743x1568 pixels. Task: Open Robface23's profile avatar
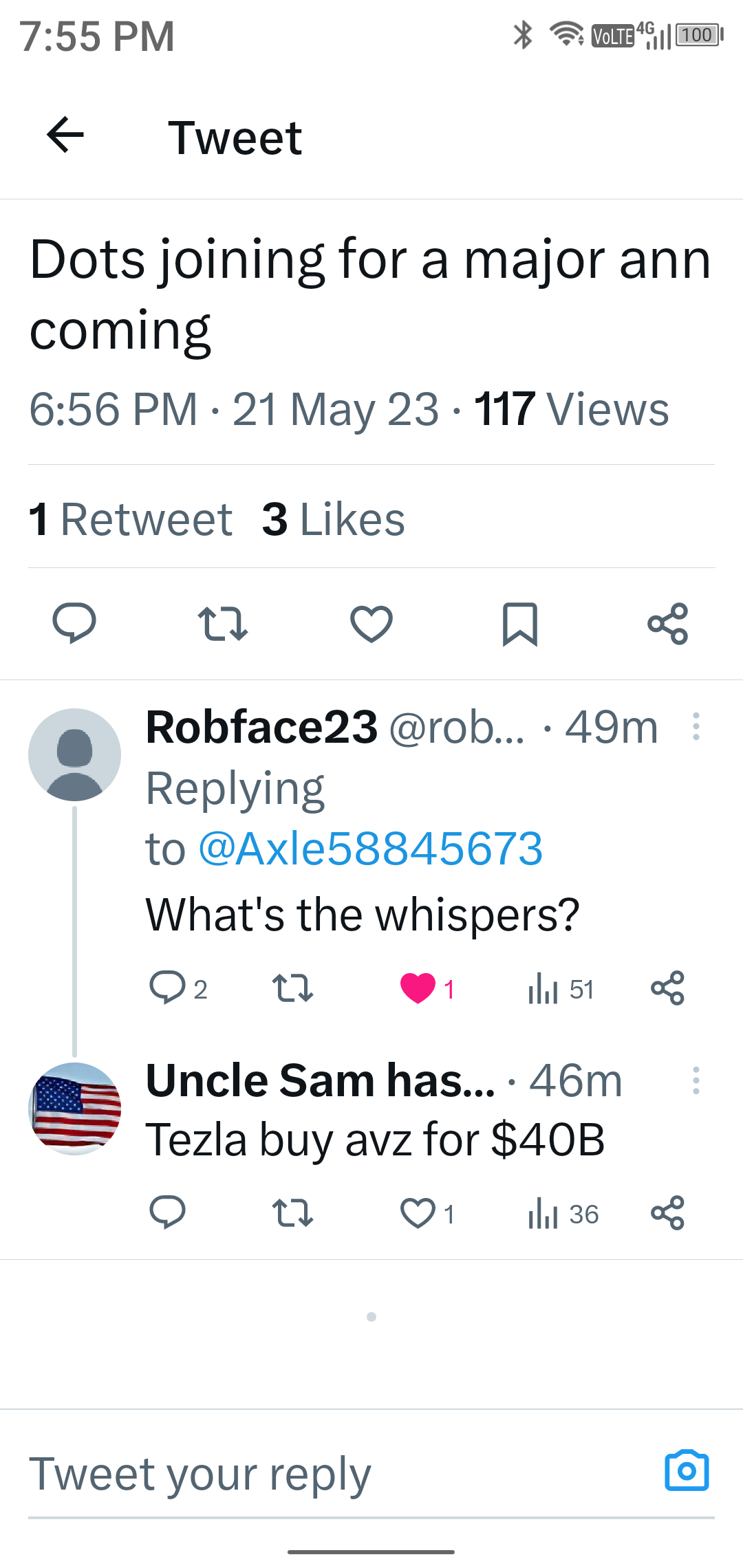(x=74, y=754)
